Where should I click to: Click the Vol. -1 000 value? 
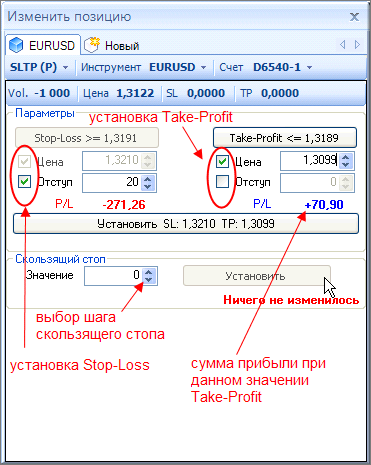click(x=52, y=93)
